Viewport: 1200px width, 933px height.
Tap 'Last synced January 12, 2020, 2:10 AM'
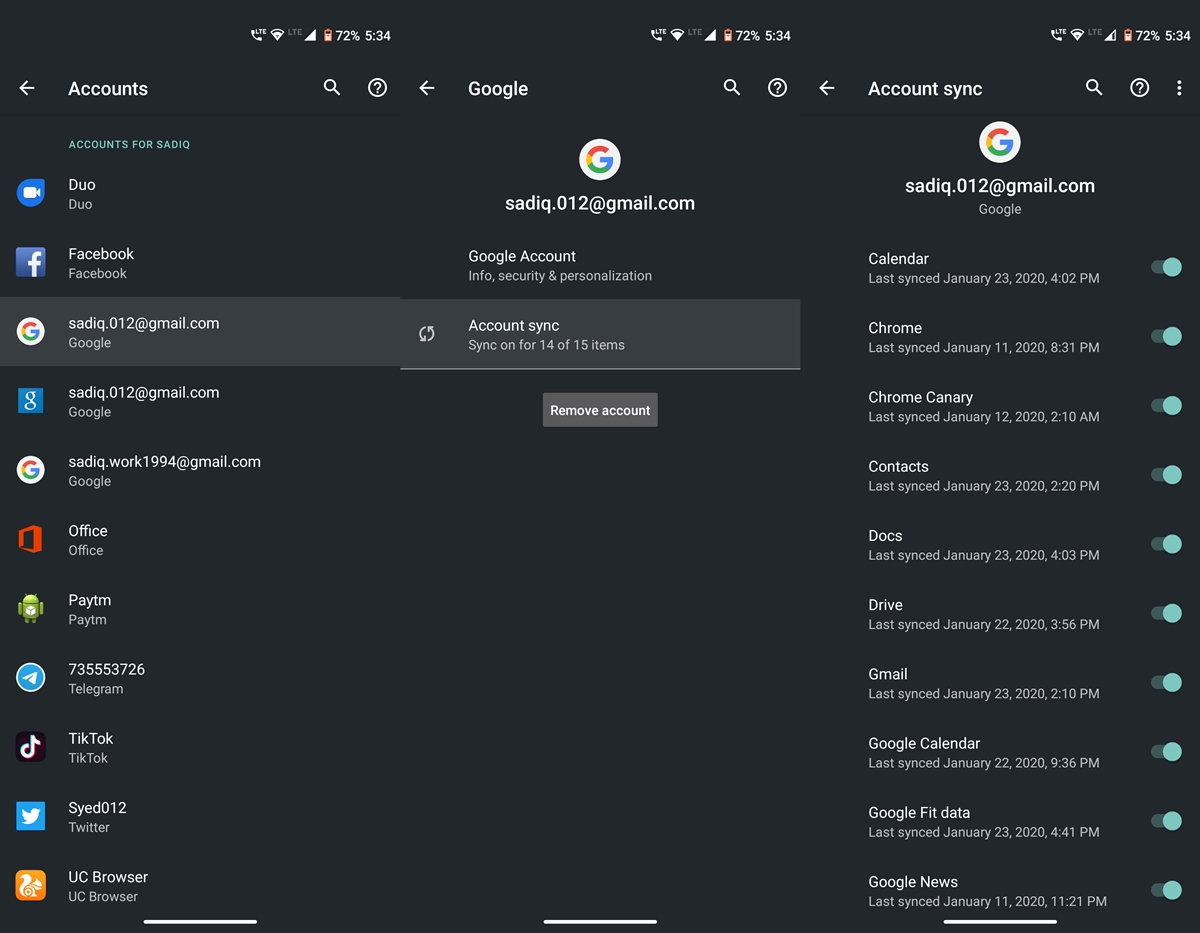(984, 417)
